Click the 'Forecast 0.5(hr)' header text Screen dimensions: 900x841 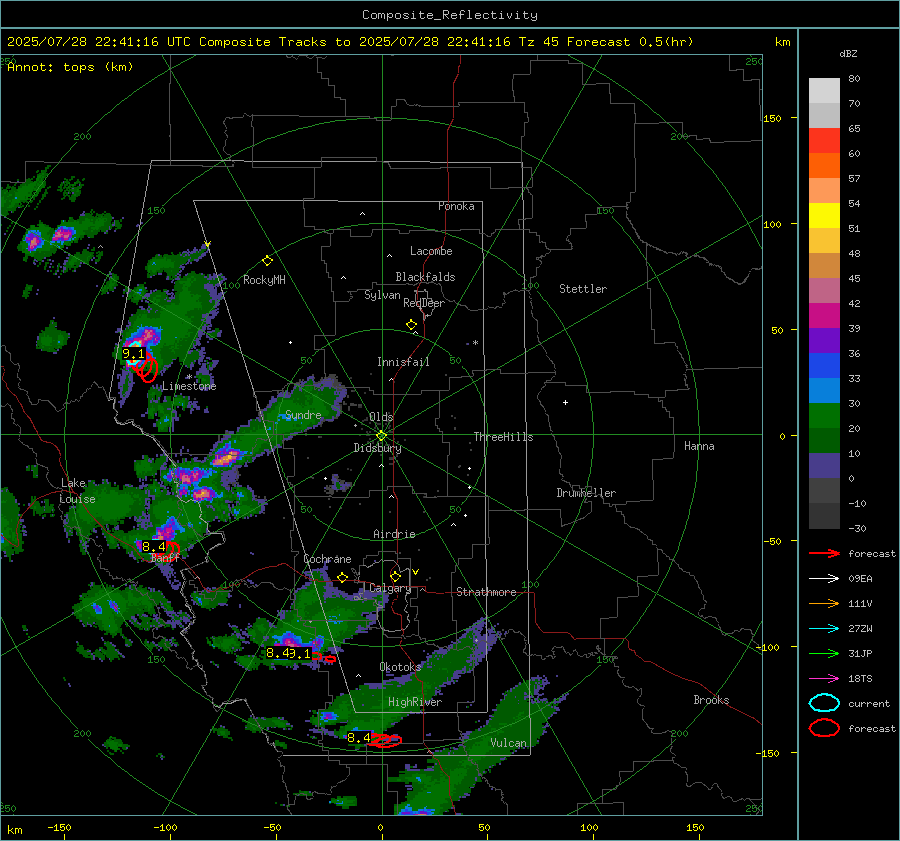pos(630,42)
